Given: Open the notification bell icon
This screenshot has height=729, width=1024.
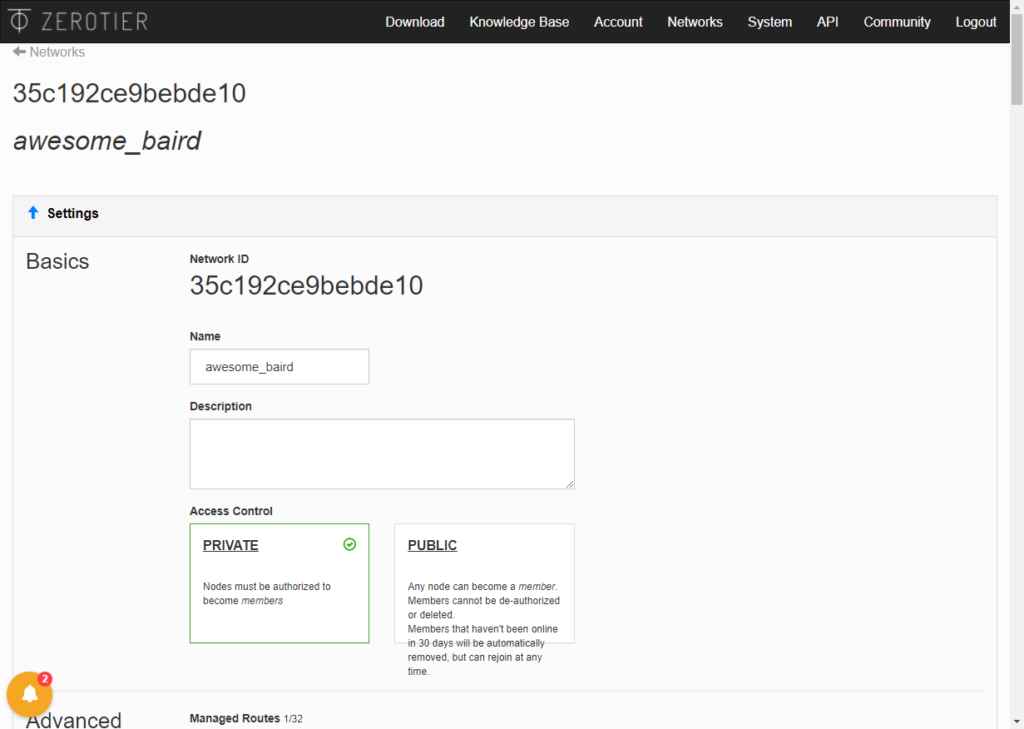Looking at the screenshot, I should point(29,694).
